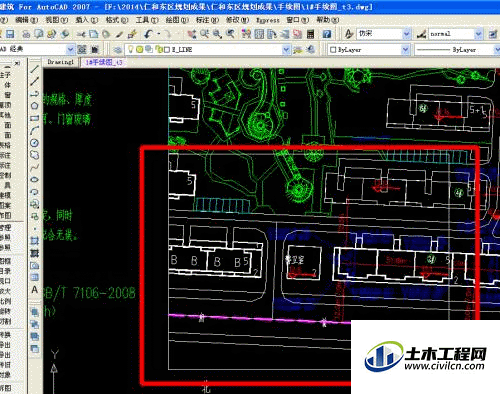Open the Text style manager icon

tap(349, 34)
